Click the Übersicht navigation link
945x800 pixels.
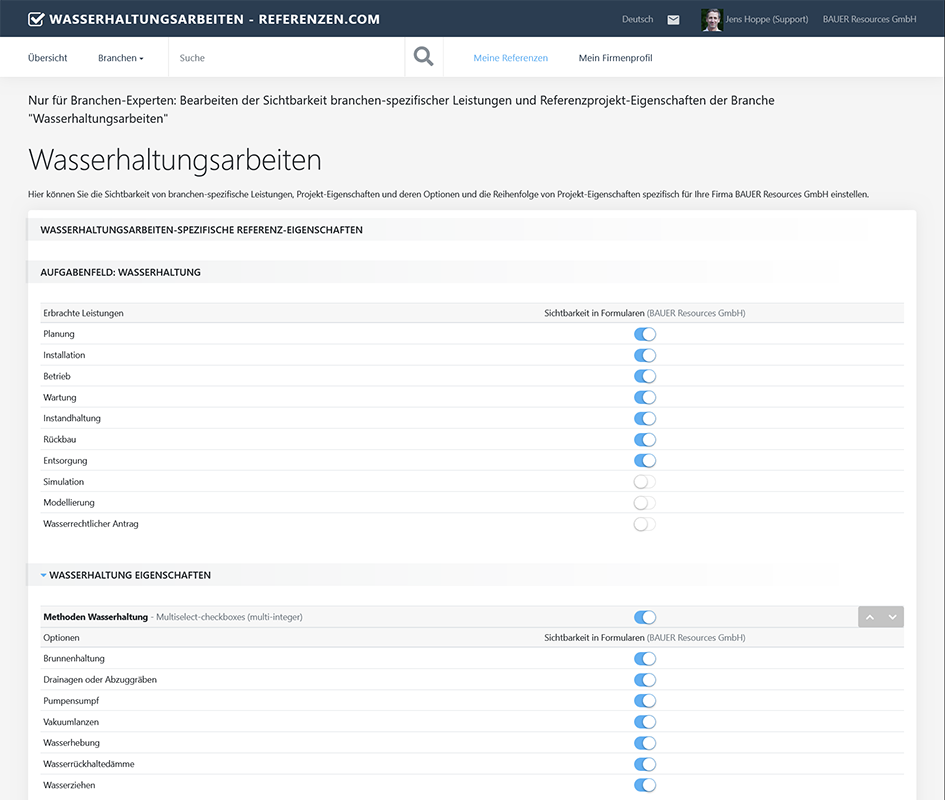click(x=48, y=57)
